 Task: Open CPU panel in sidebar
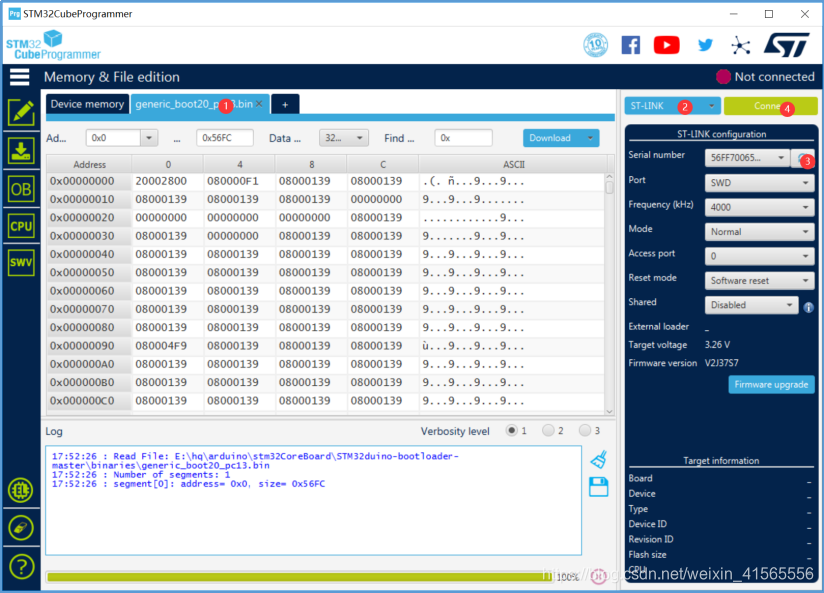[x=21, y=227]
